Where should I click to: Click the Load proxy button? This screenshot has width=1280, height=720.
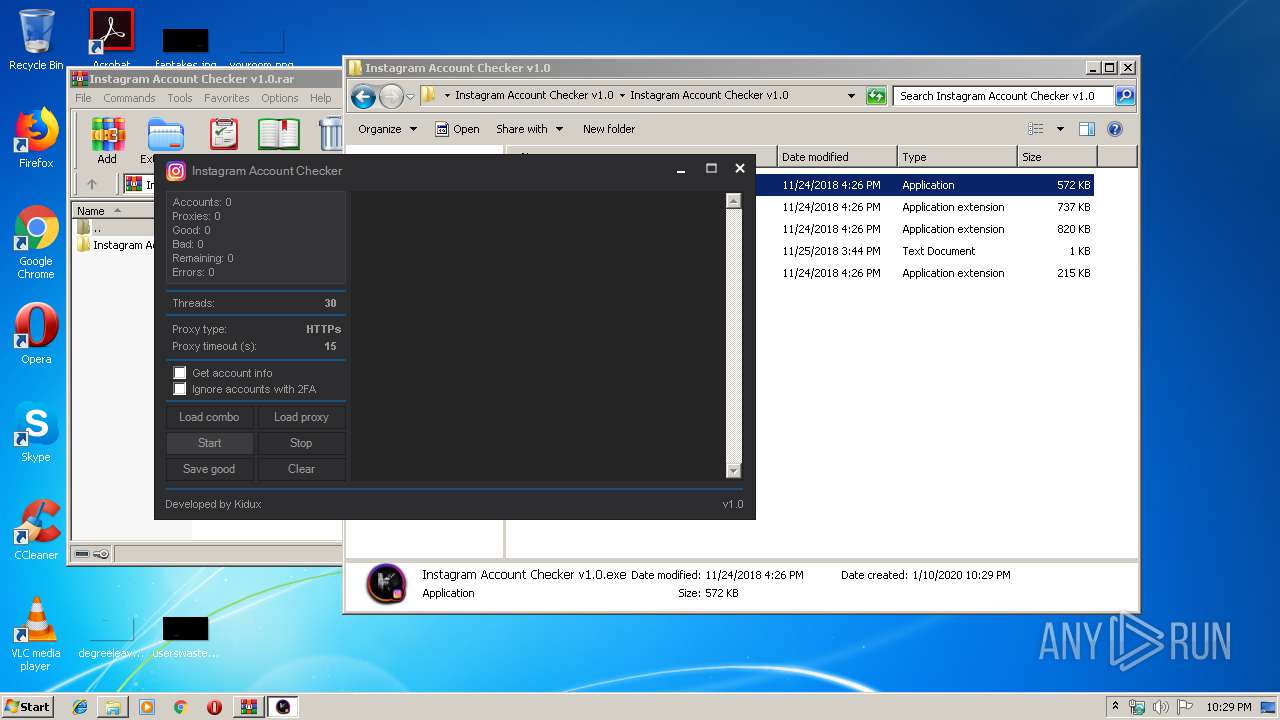pos(301,417)
